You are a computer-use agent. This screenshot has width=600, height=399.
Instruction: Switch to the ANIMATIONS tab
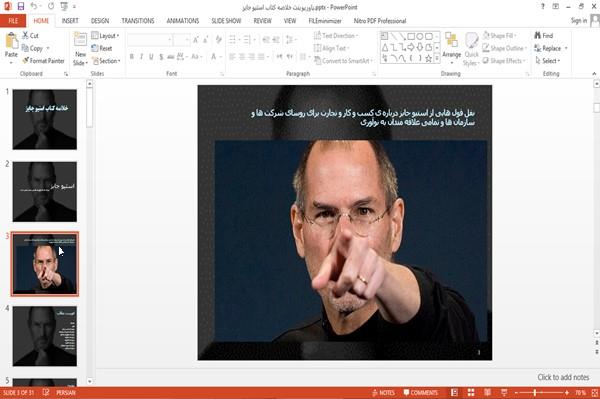pos(183,21)
